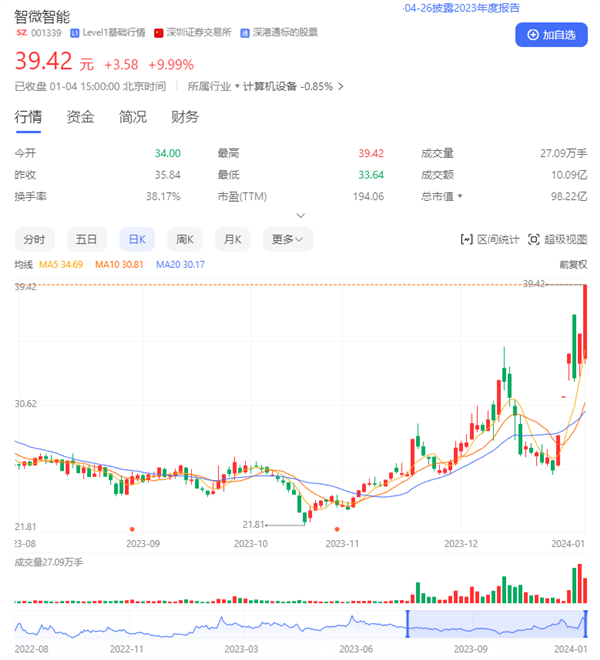Click the Level1基础行情 badge icon
The width and height of the screenshot is (600, 660).
pos(74,32)
